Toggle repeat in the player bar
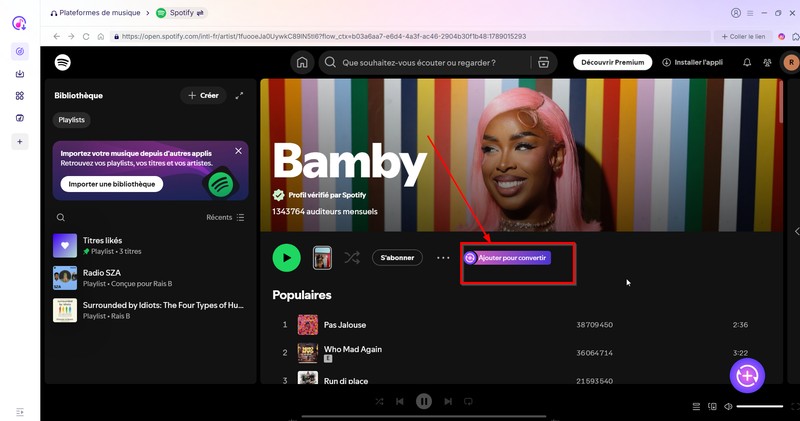The width and height of the screenshot is (800, 421). pos(468,402)
